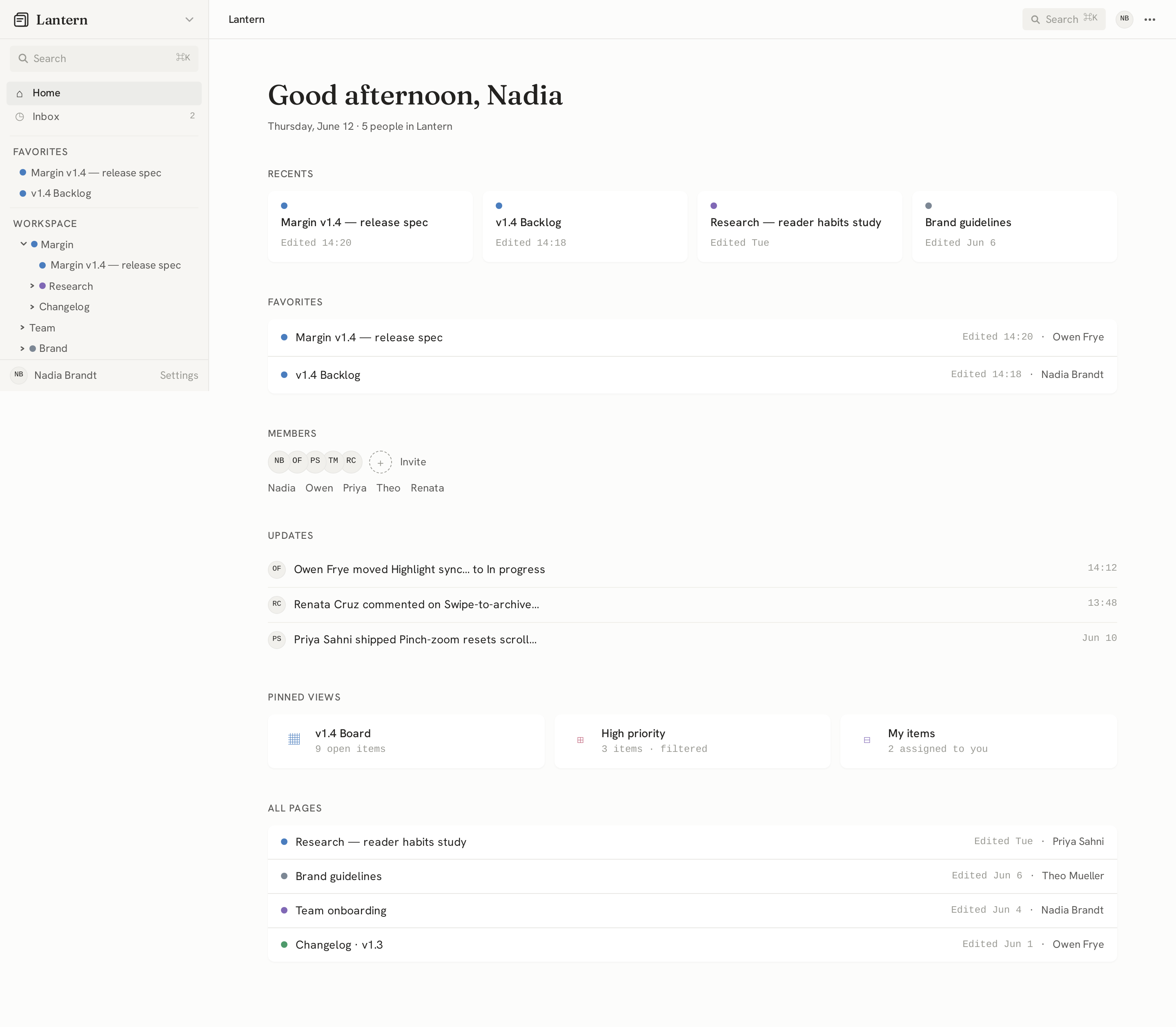Click the NB avatar in top bar
Image resolution: width=1176 pixels, height=1027 pixels.
[x=1125, y=19]
